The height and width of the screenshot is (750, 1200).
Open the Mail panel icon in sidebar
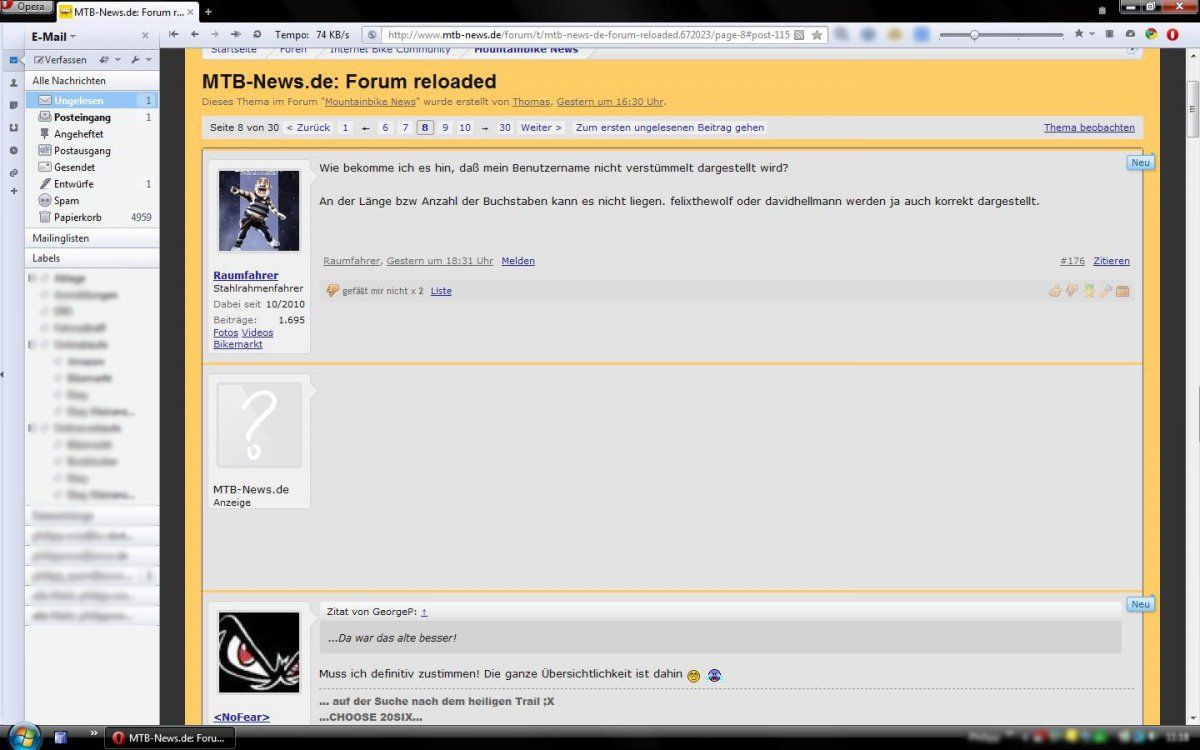pos(13,60)
